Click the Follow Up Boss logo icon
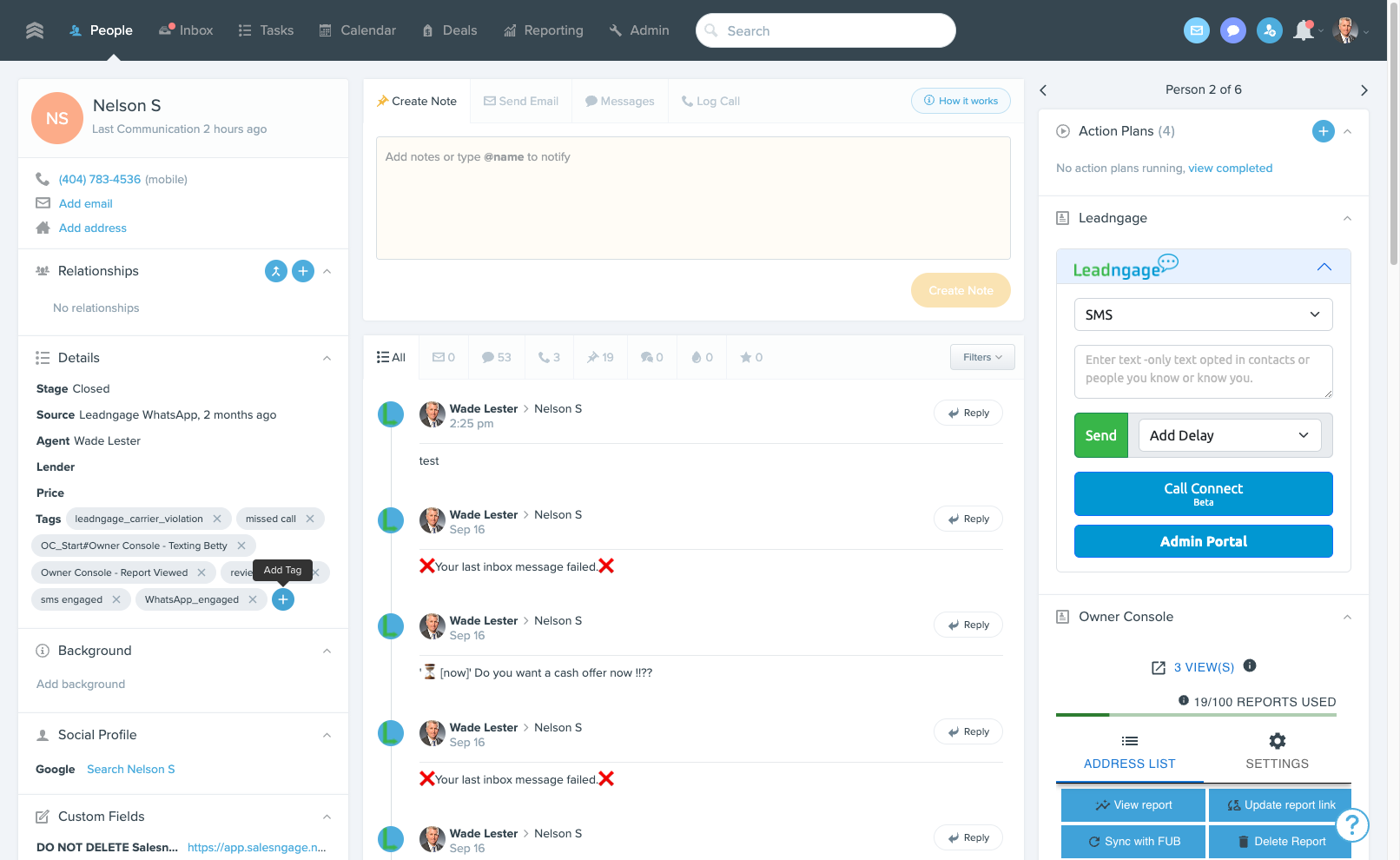Screen dimensions: 1400x860 (x=35, y=30)
